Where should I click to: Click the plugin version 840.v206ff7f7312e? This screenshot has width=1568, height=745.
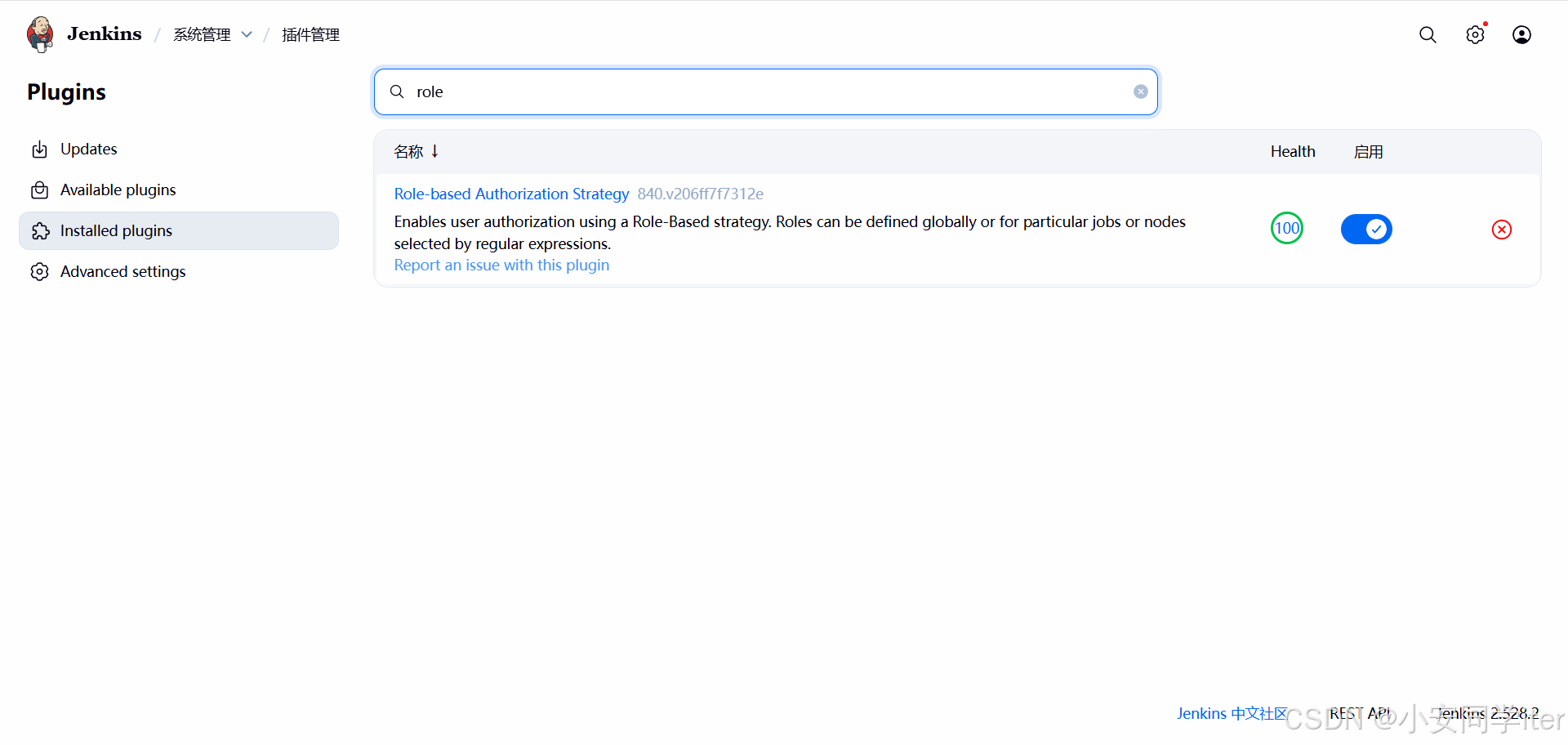point(701,194)
